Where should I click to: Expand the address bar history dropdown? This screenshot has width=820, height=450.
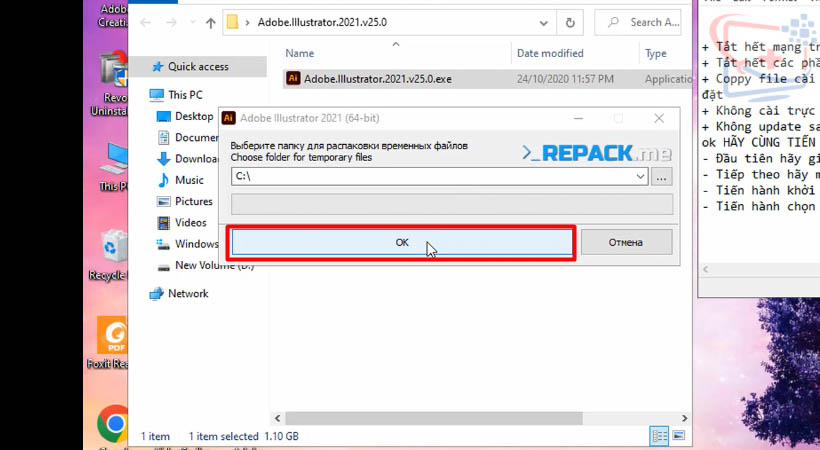(x=544, y=23)
